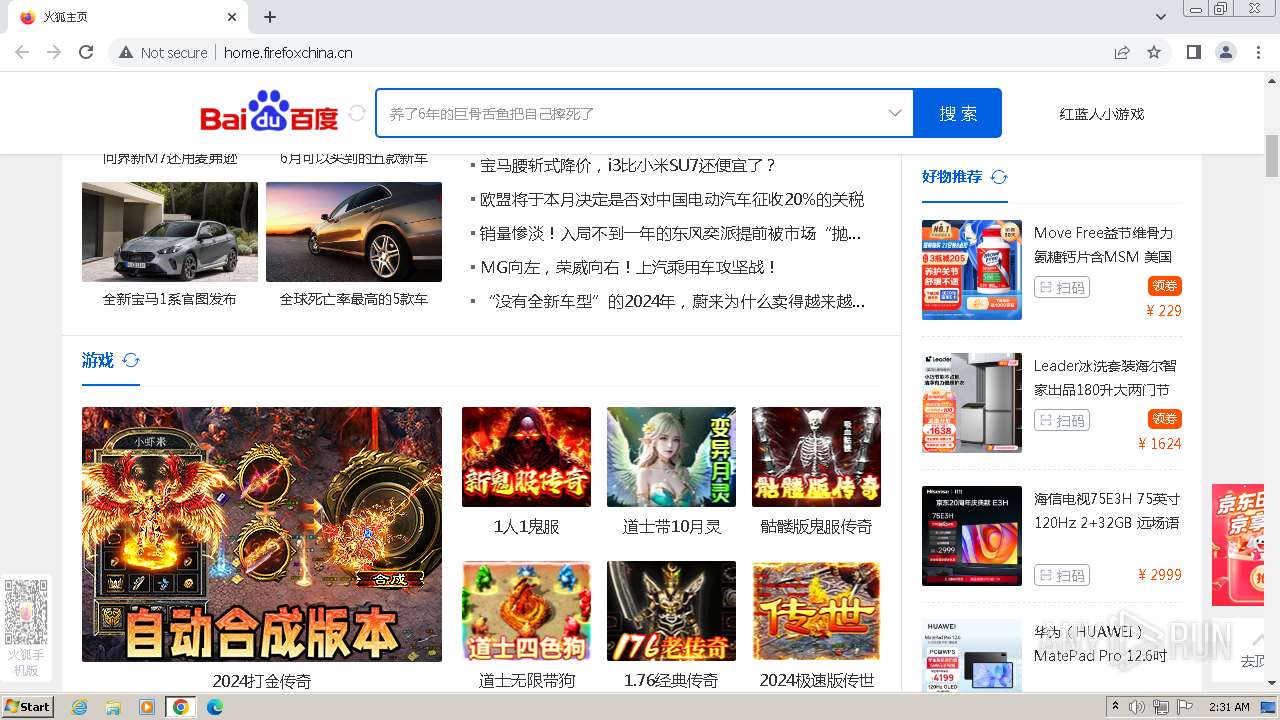Image resolution: width=1280 pixels, height=720 pixels.
Task: Show hidden tray icons arrow
Action: pyautogui.click(x=1116, y=707)
